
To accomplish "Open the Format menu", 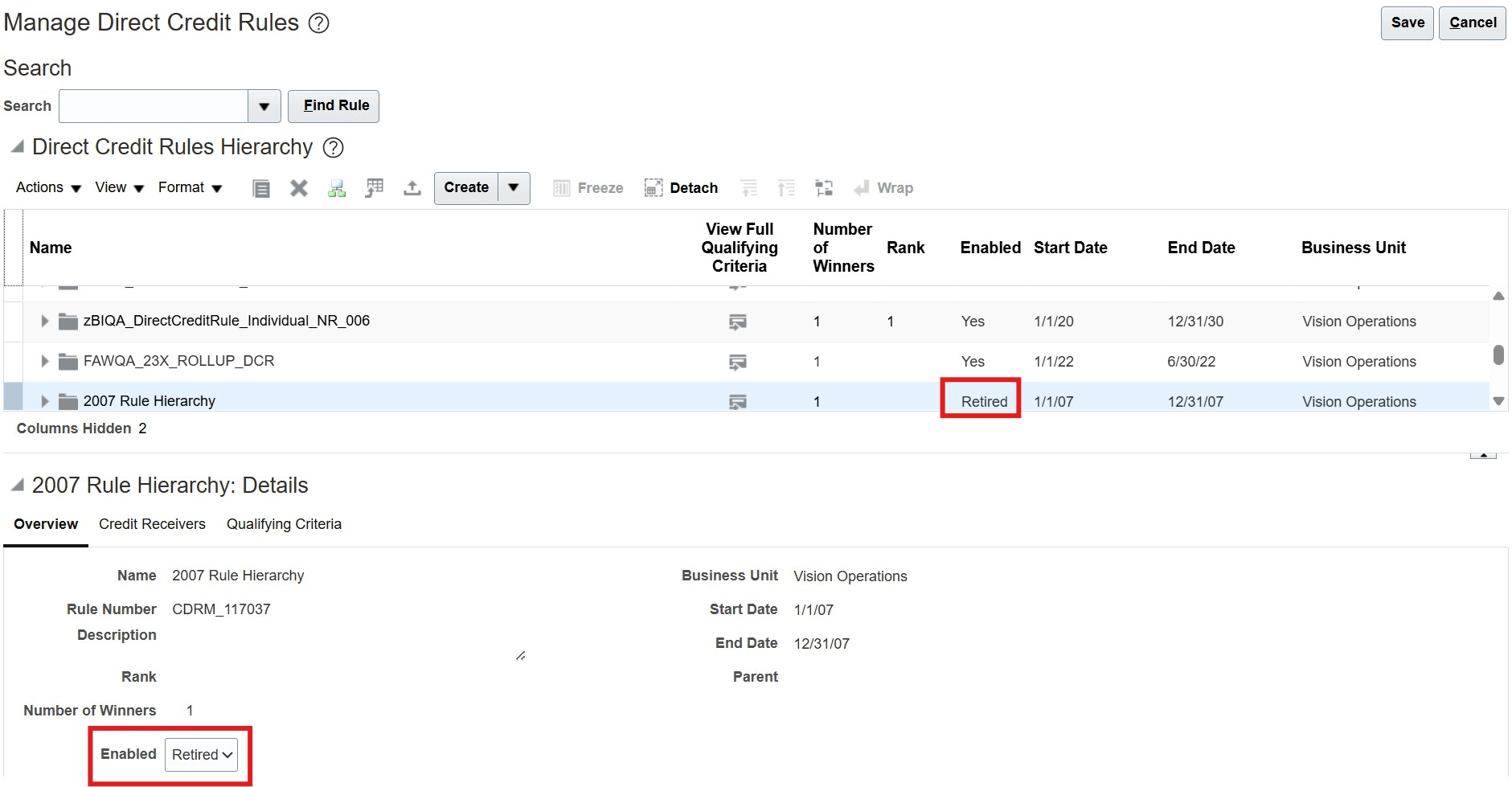I will pyautogui.click(x=190, y=188).
